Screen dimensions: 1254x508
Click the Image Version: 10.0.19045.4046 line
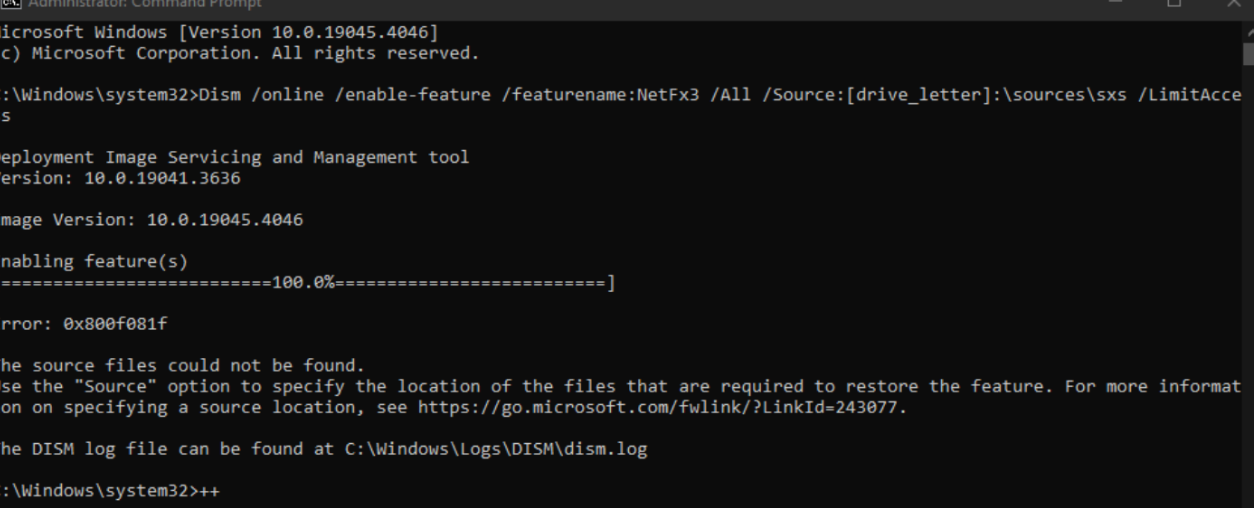point(151,220)
